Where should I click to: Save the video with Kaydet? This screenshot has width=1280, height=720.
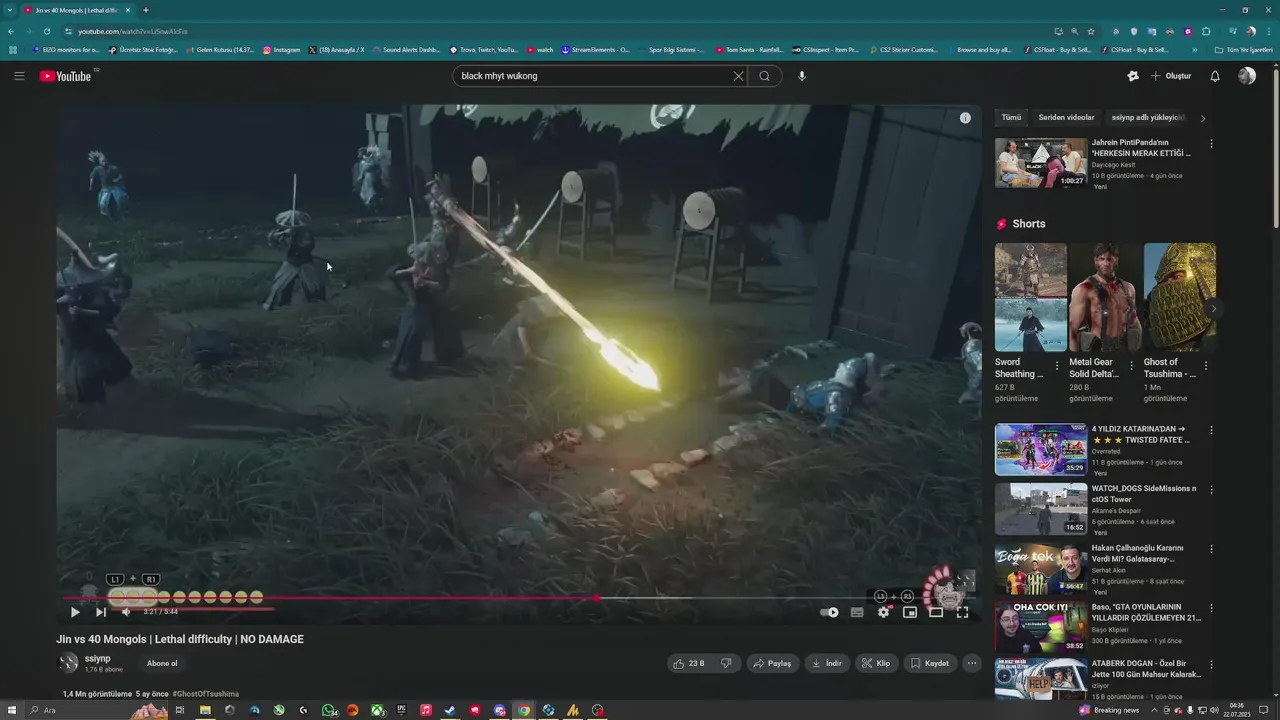click(929, 663)
